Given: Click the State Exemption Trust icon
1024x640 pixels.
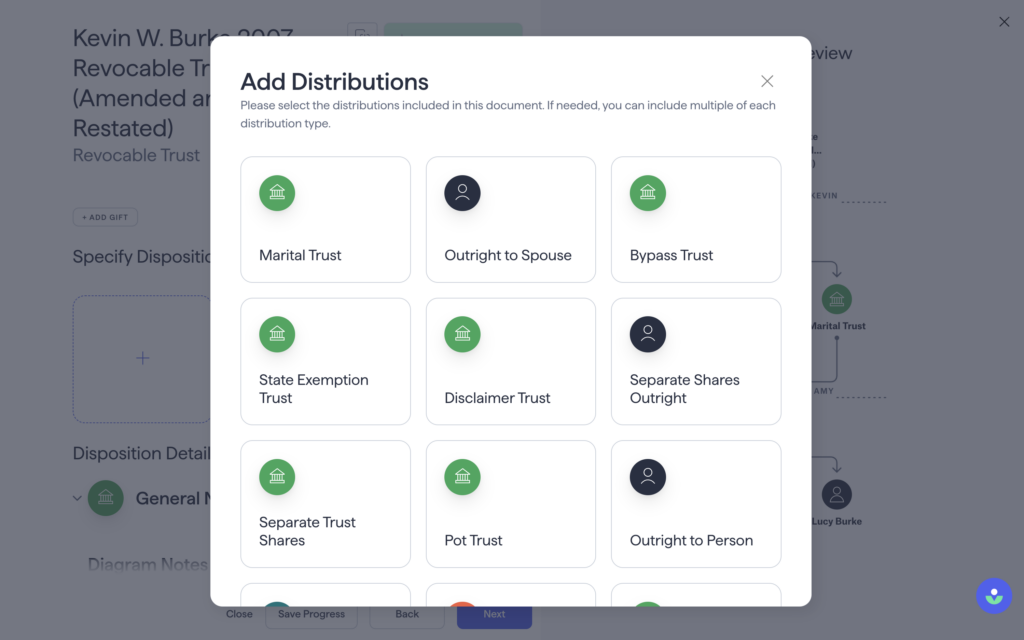Looking at the screenshot, I should tap(277, 334).
